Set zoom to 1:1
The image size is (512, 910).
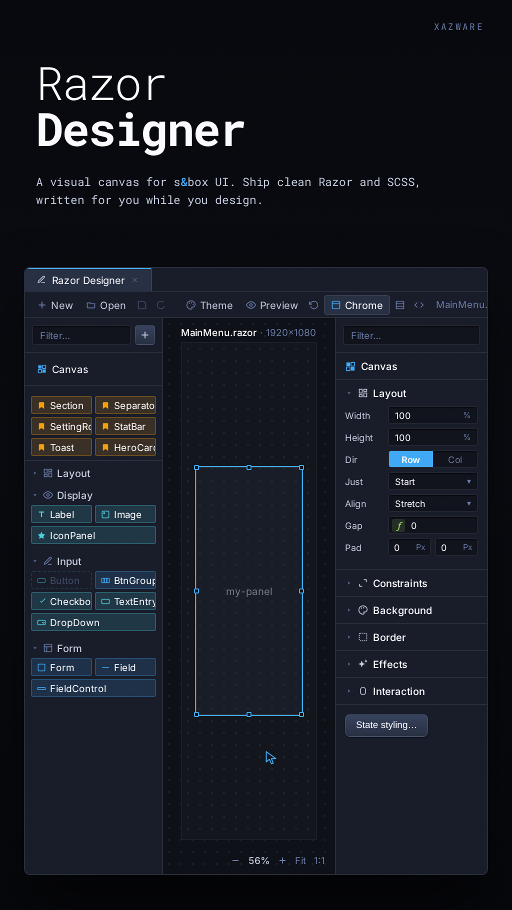coord(319,861)
